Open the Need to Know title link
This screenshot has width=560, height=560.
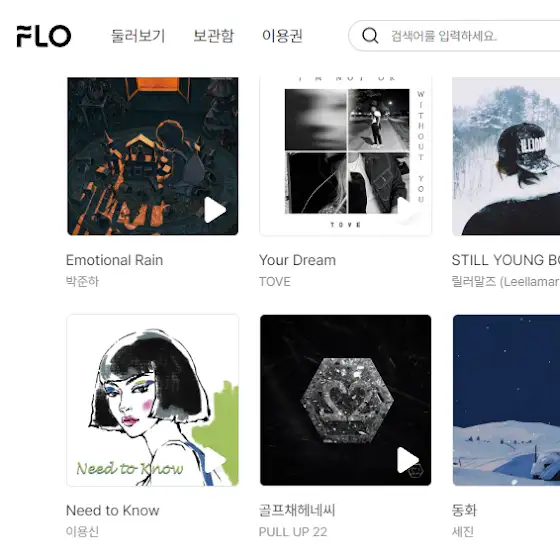(113, 510)
